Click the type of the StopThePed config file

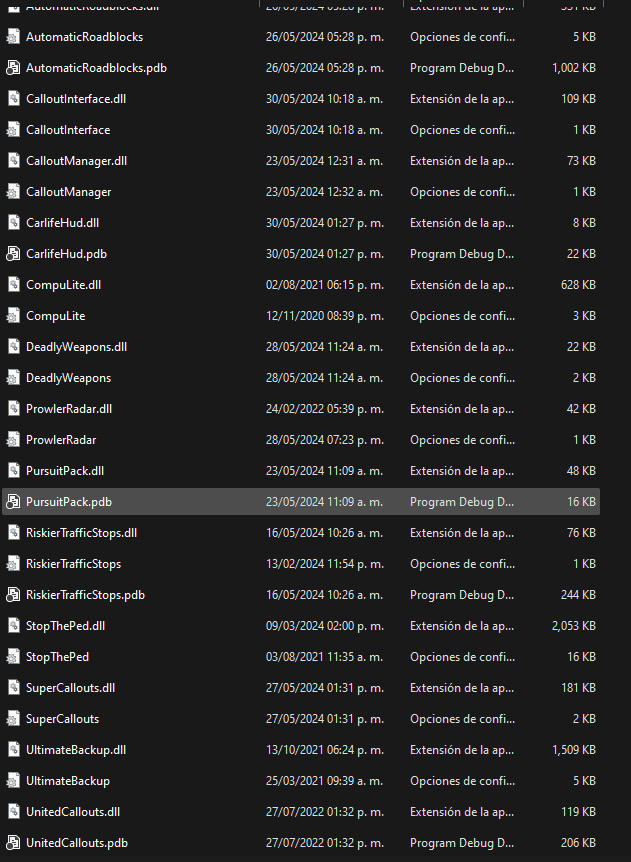point(462,657)
